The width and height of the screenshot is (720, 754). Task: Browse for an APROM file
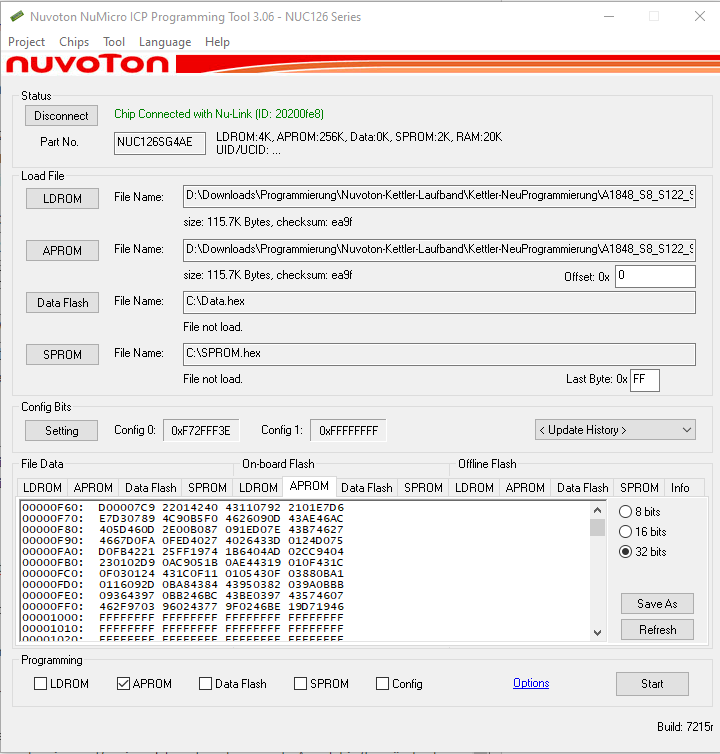(63, 251)
